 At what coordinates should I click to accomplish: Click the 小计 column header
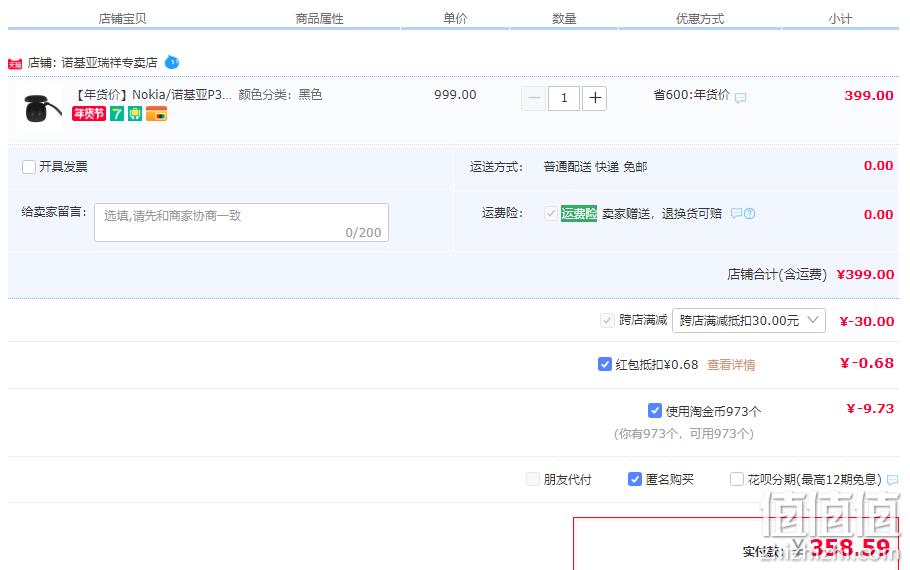[x=840, y=19]
